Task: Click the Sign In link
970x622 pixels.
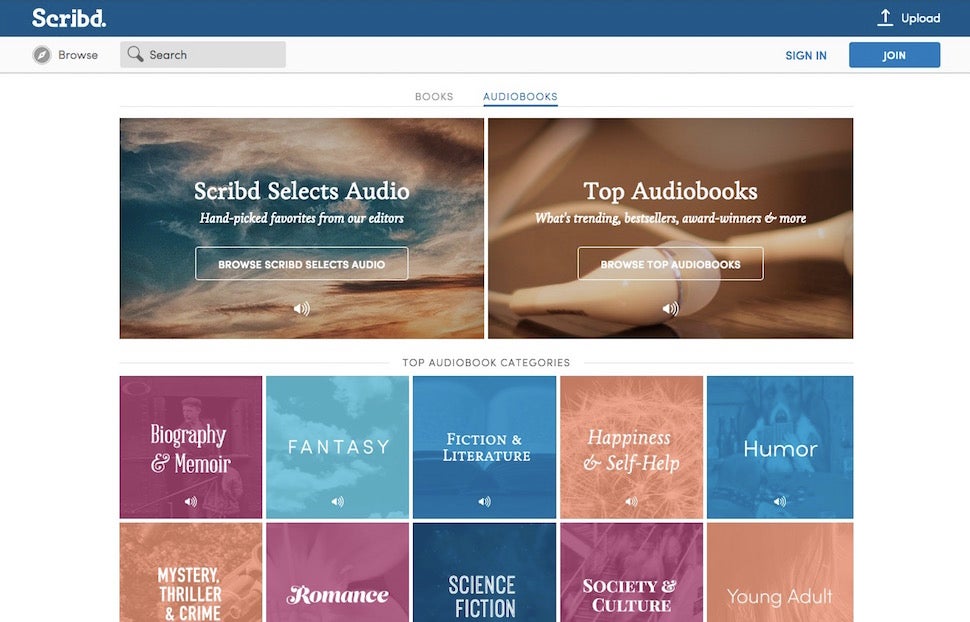Action: pyautogui.click(x=806, y=55)
